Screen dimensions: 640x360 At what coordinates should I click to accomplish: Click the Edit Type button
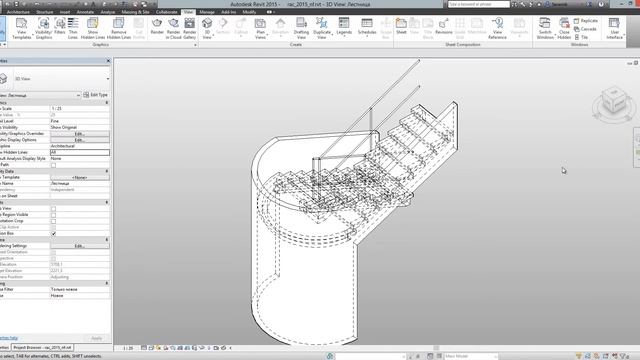click(x=96, y=95)
